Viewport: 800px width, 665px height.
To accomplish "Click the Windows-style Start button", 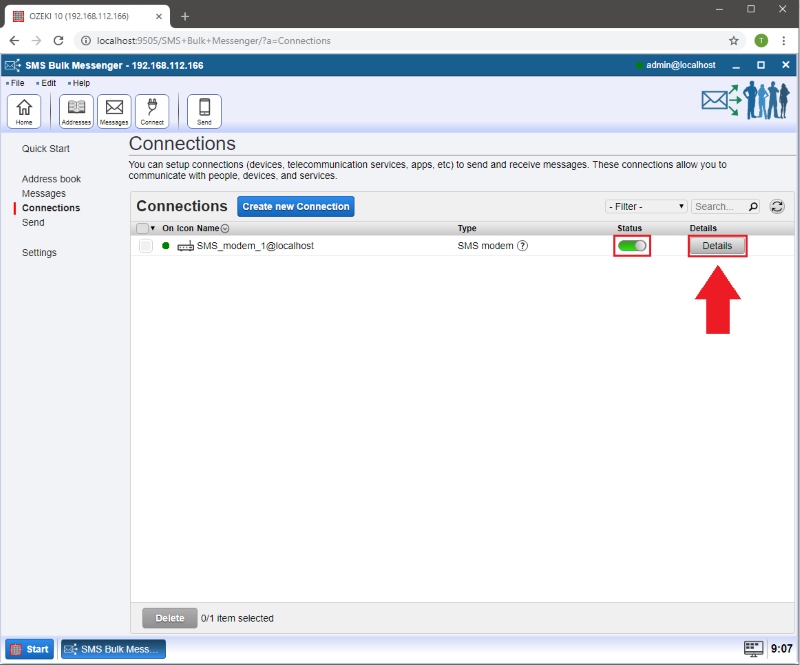I will coord(30,649).
